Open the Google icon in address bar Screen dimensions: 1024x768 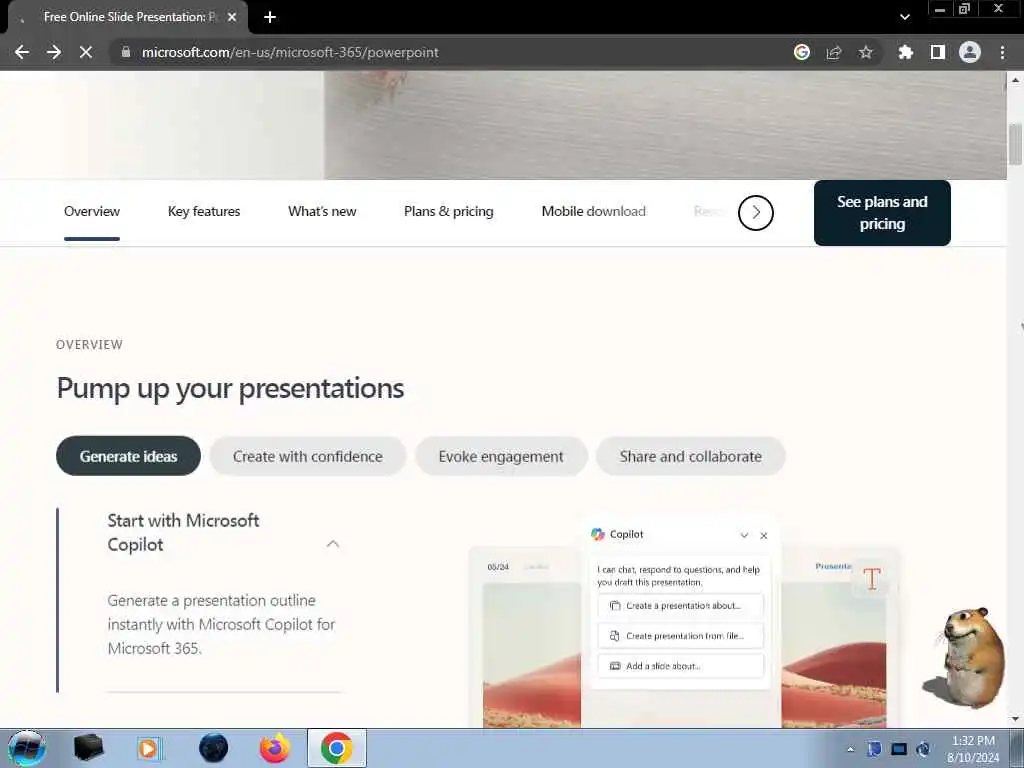801,52
